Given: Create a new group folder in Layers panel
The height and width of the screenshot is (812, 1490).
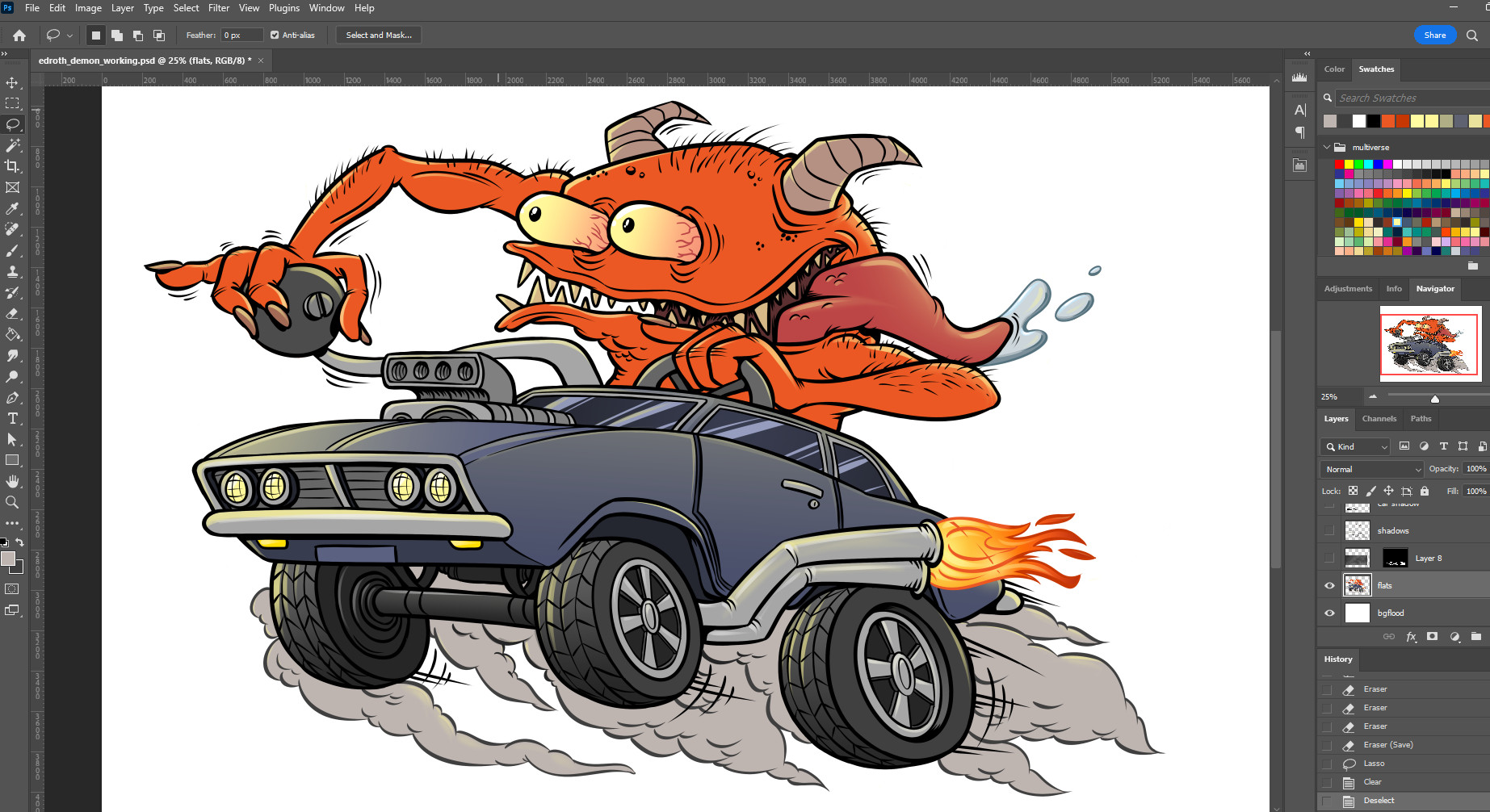Looking at the screenshot, I should coord(1476,637).
